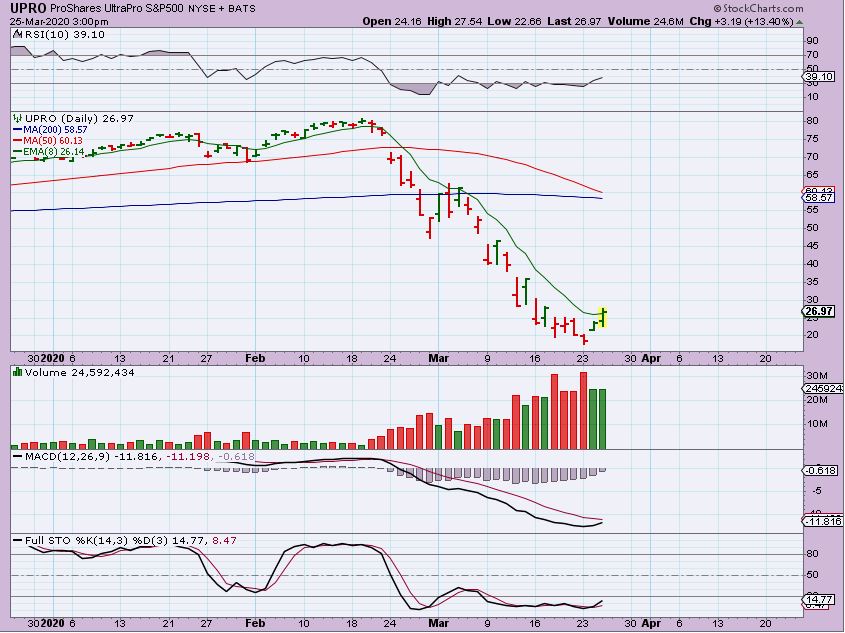Screen dimensions: 845x633
Task: Open the StockCharts.com copyright link
Action: click(x=758, y=9)
